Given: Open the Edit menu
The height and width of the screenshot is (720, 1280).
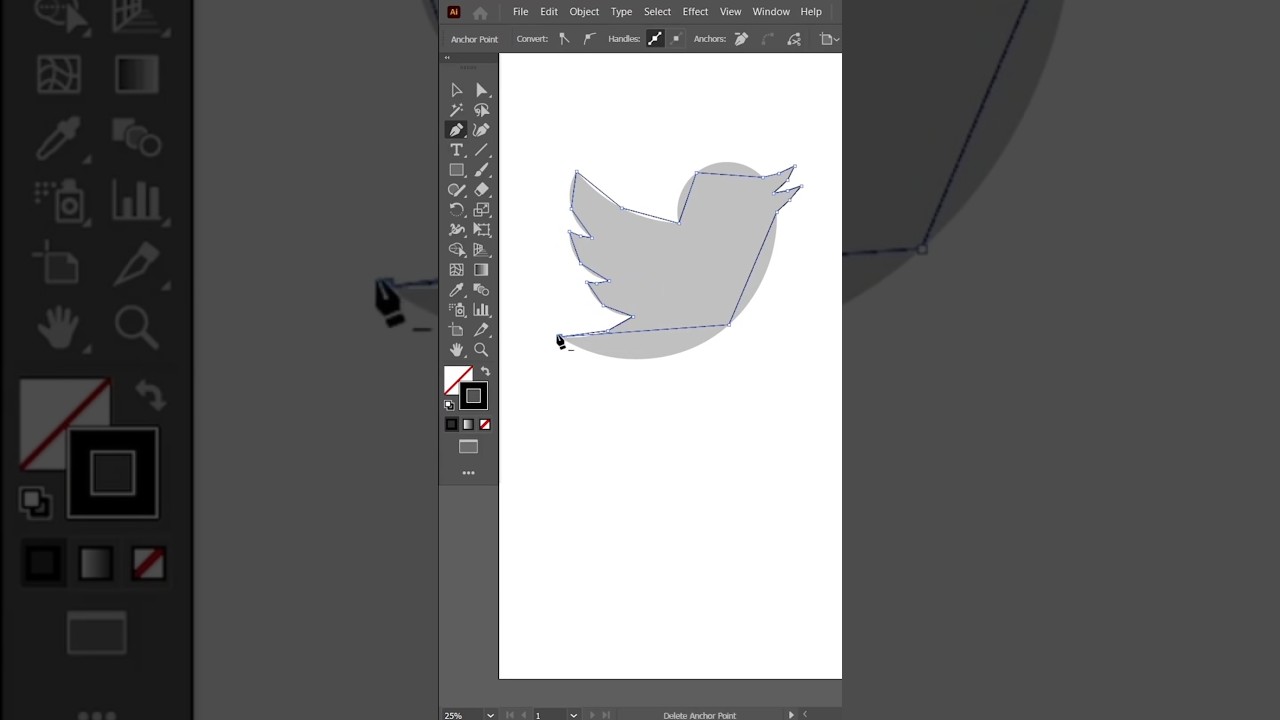Looking at the screenshot, I should [549, 12].
